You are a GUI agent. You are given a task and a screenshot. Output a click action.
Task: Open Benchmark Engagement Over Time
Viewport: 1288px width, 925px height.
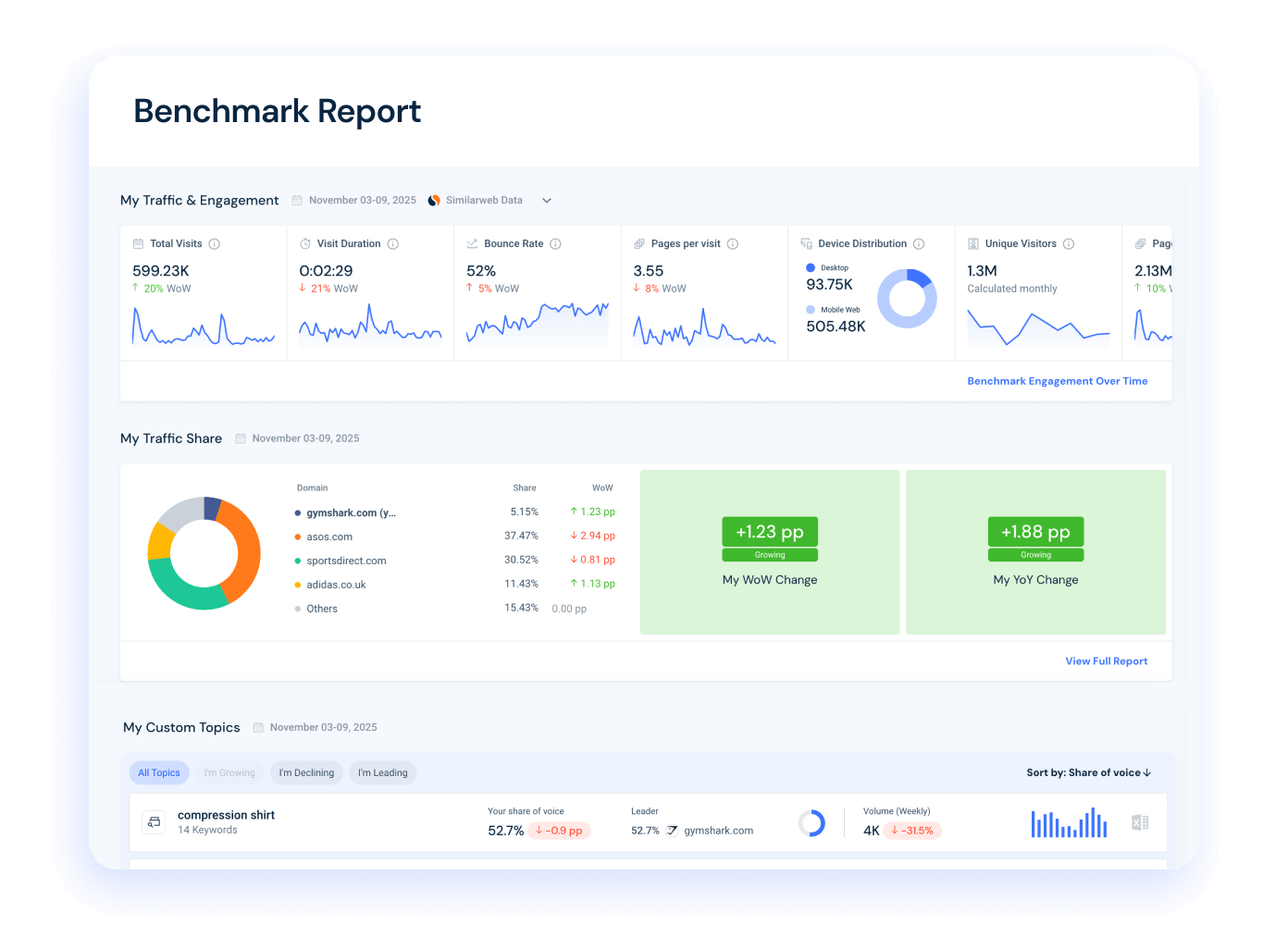pyautogui.click(x=1057, y=380)
